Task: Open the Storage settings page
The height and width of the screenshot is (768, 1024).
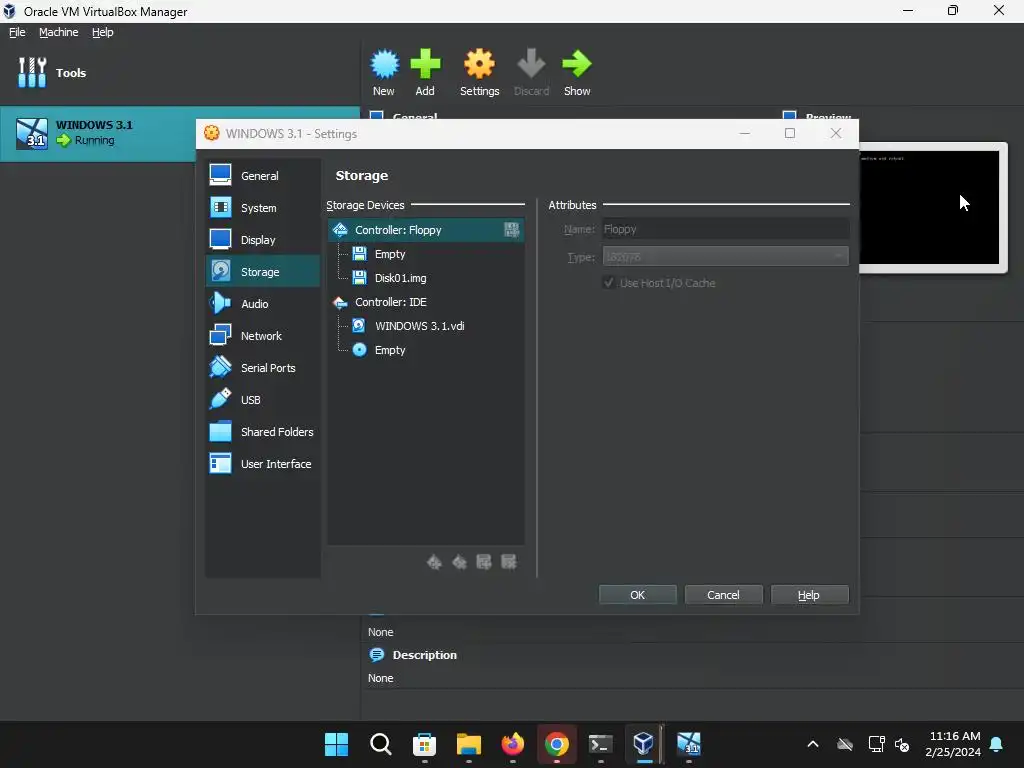Action: pos(263,272)
